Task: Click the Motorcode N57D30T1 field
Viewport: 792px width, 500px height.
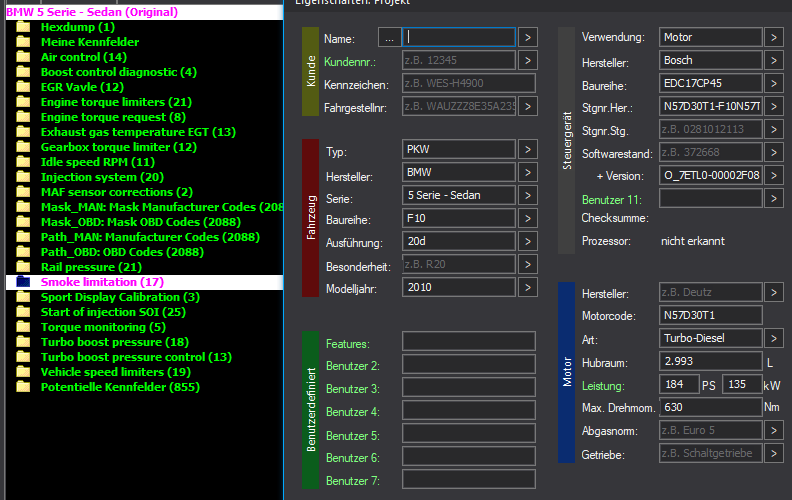Action: pos(711,315)
